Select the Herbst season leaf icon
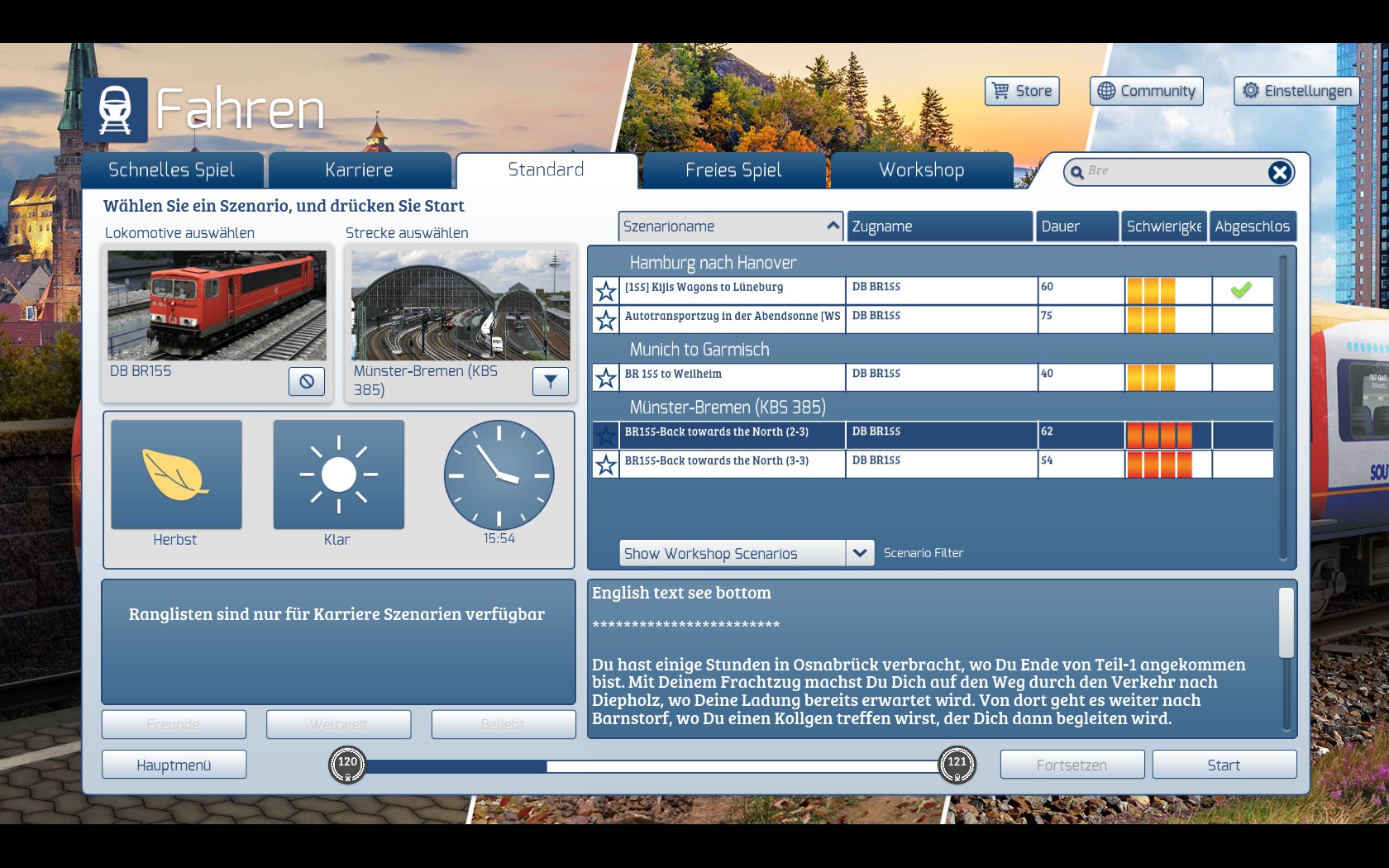The image size is (1389, 868). (x=176, y=475)
